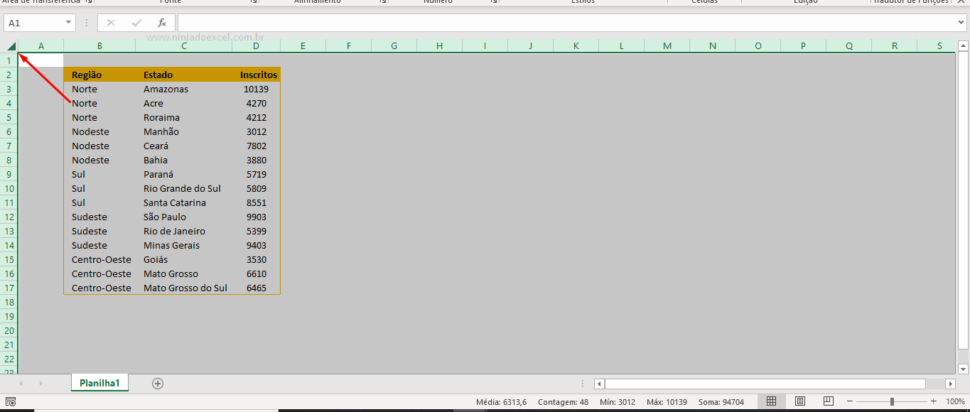Select the Minas Gerais cell
Viewport: 970px width, 412px height.
click(x=184, y=246)
